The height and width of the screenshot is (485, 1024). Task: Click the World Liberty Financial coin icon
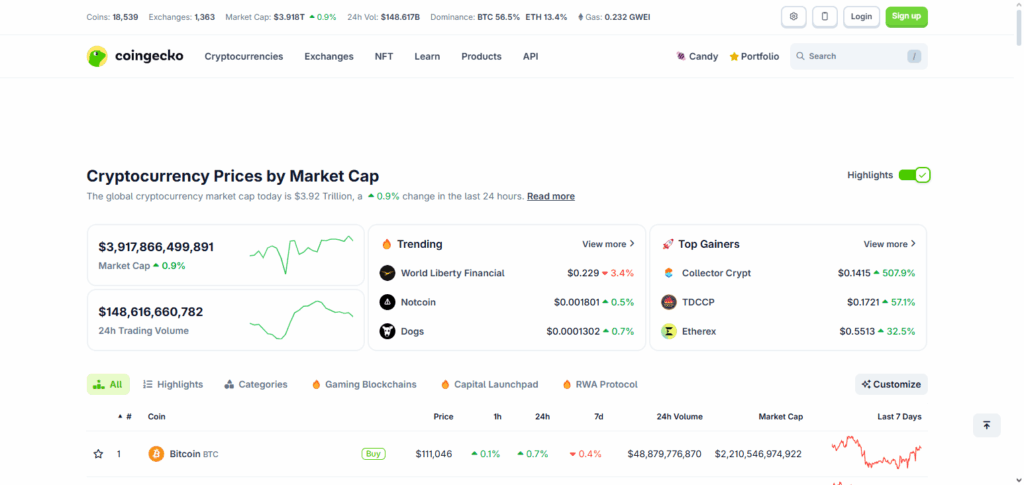coord(387,273)
